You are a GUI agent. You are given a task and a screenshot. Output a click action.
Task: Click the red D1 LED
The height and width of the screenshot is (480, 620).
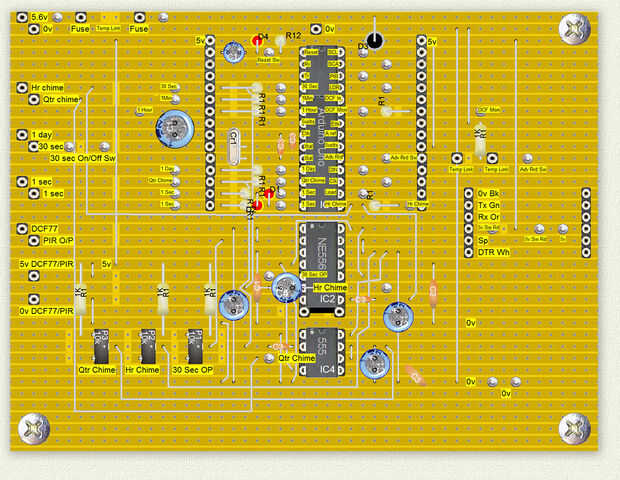269,194
